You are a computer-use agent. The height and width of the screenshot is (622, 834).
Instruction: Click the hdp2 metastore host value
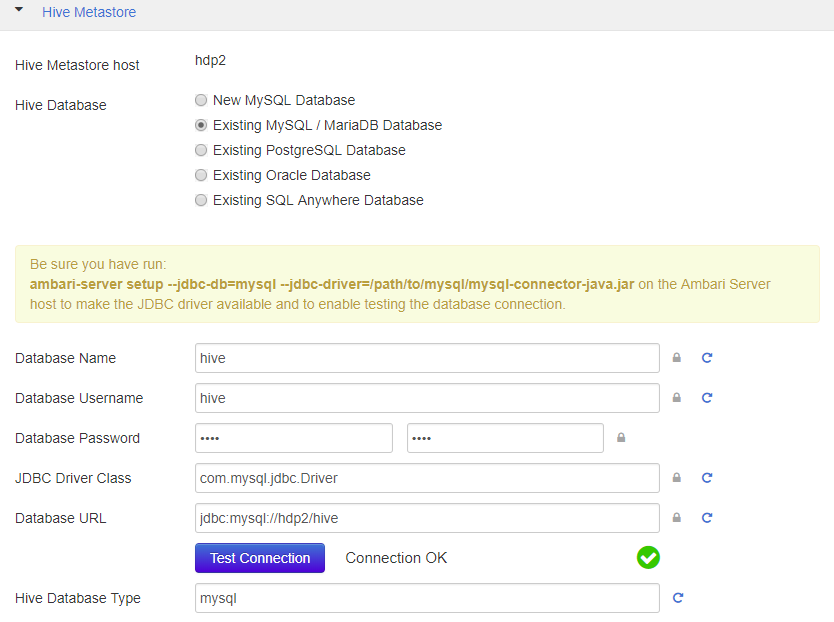tap(210, 60)
